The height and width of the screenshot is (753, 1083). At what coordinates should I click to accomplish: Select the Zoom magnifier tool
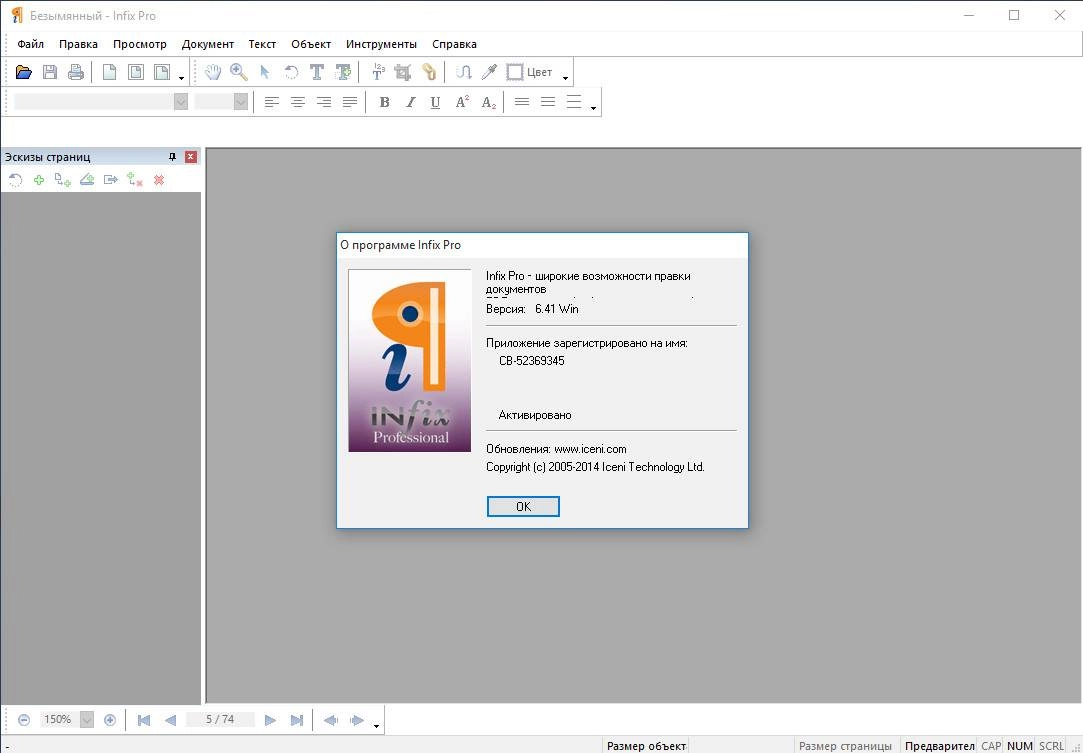click(x=239, y=72)
